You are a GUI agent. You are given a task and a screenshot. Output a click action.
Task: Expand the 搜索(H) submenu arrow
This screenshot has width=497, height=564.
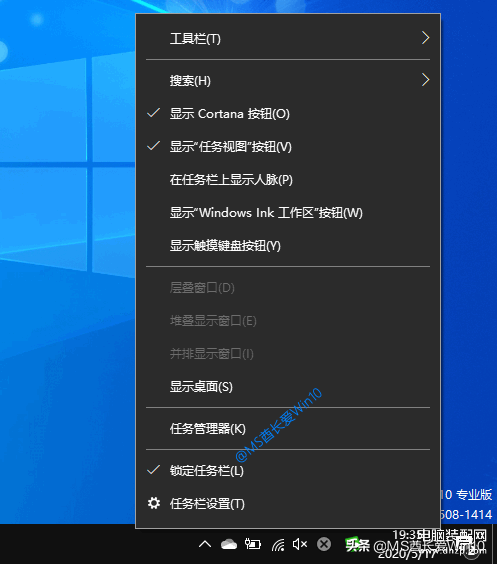coord(425,80)
